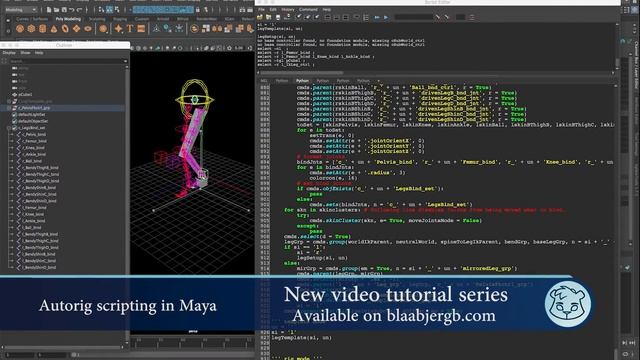
Task: Execute selected script single play arrow
Action: pyautogui.click(x=386, y=17)
